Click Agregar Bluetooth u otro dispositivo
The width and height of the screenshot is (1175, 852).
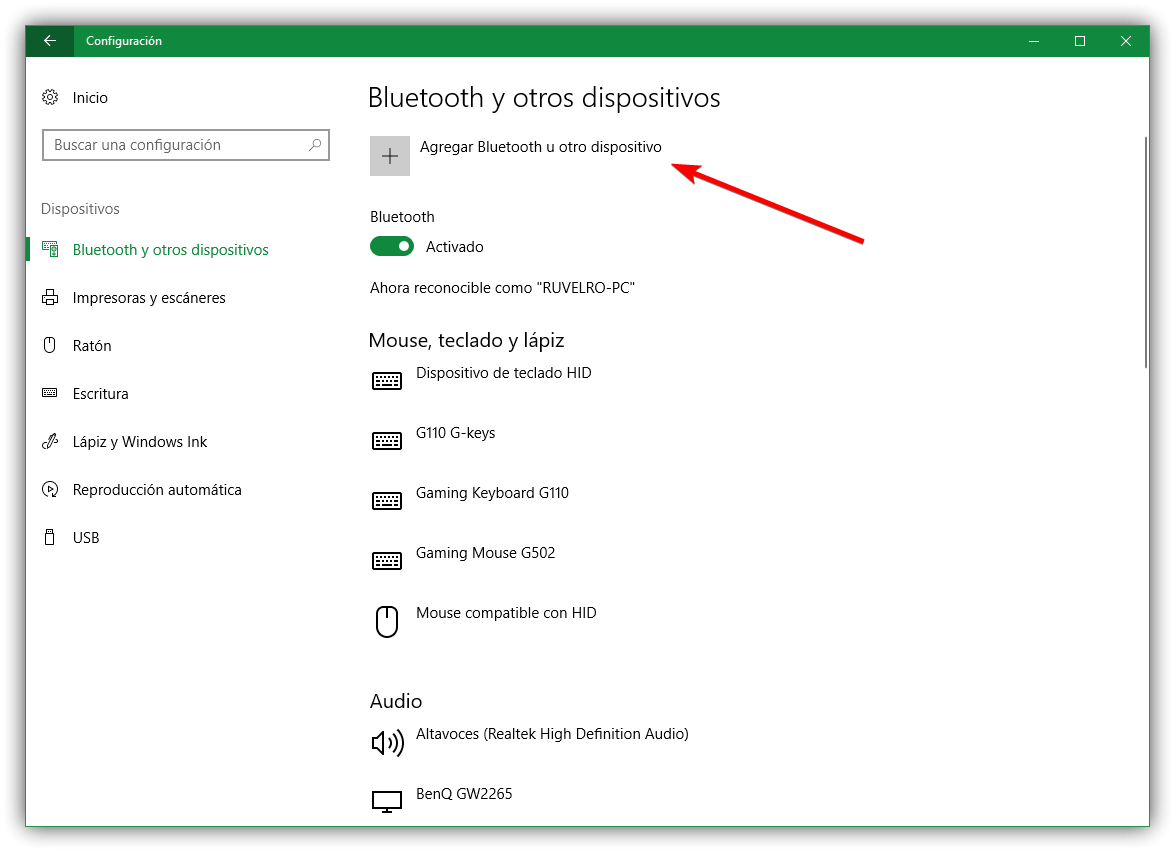click(540, 147)
